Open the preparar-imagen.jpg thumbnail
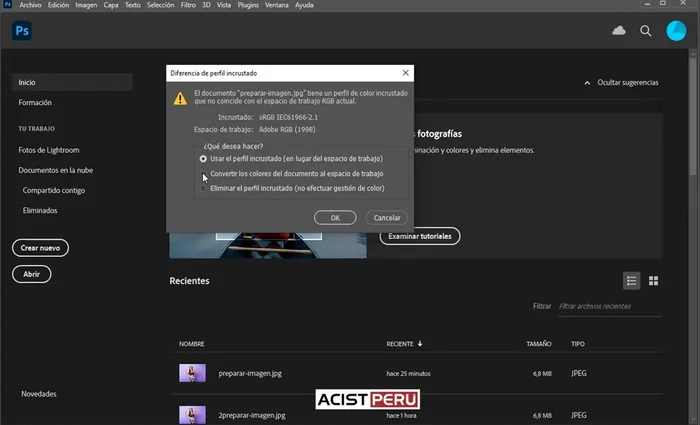The width and height of the screenshot is (700, 425). coord(192,373)
